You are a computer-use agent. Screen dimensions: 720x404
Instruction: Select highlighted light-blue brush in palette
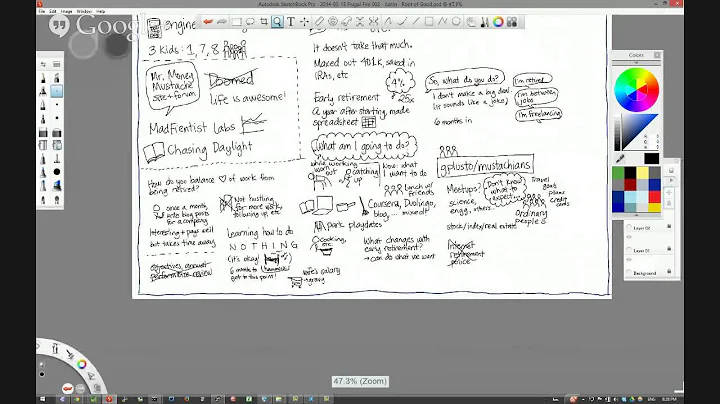[56, 91]
